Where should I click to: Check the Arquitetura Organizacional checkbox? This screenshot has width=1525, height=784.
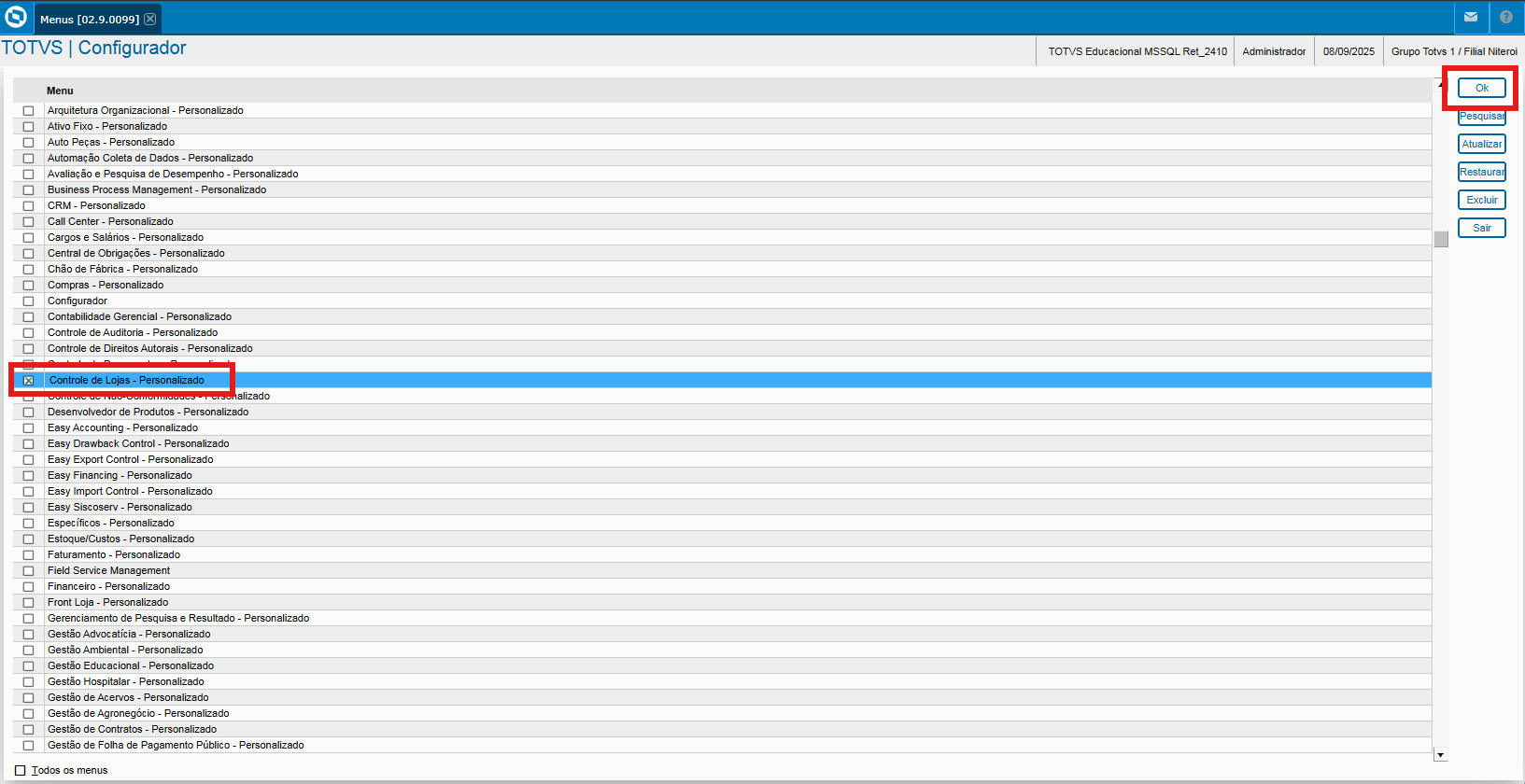pyautogui.click(x=28, y=111)
